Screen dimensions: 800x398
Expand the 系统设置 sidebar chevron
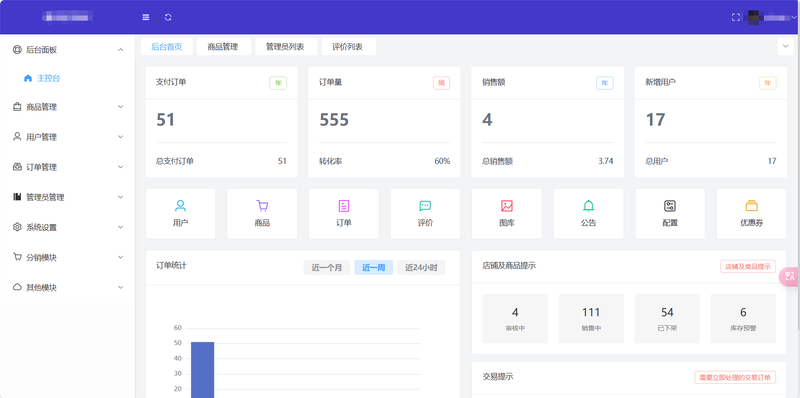(x=120, y=227)
